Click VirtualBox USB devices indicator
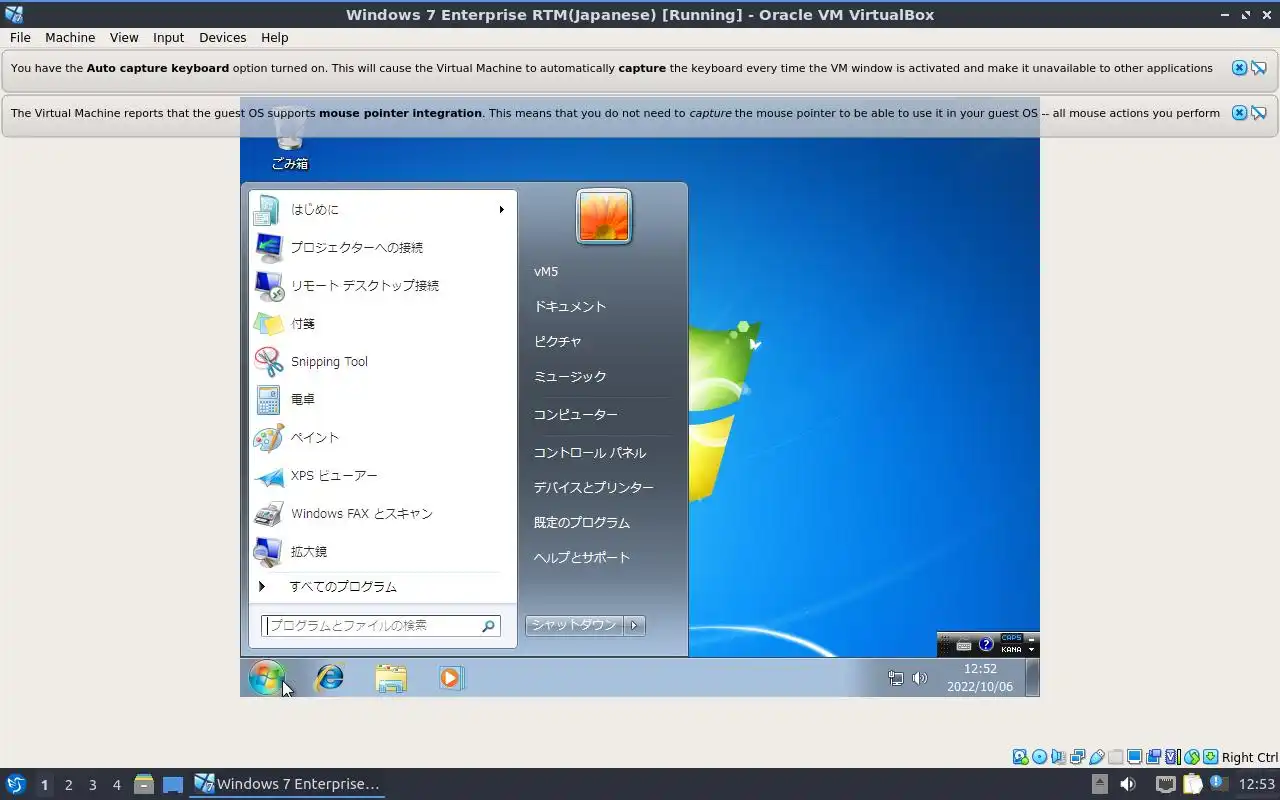The image size is (1280, 800). [x=1096, y=757]
